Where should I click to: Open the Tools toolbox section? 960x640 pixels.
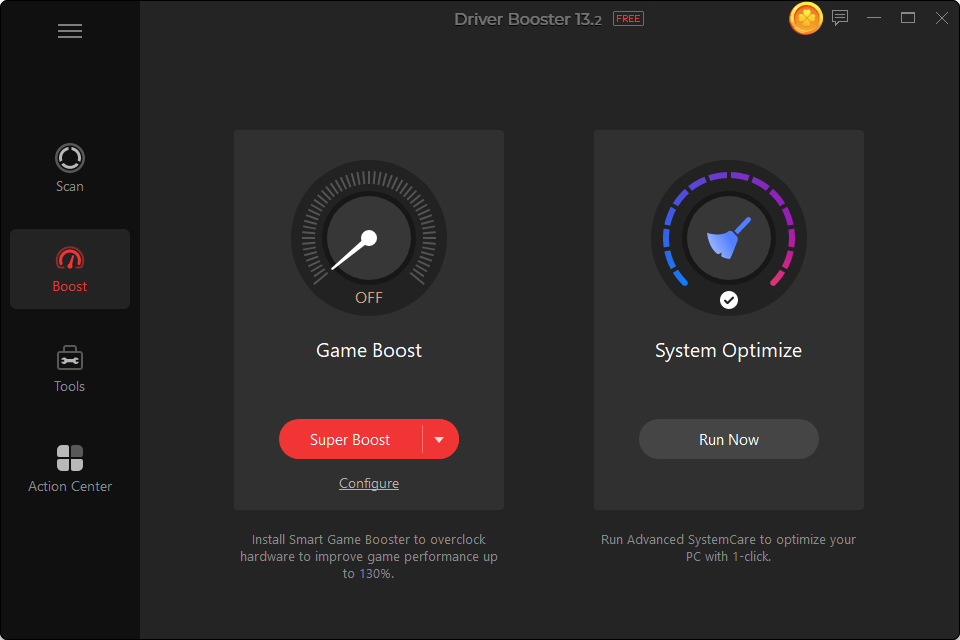tap(70, 368)
